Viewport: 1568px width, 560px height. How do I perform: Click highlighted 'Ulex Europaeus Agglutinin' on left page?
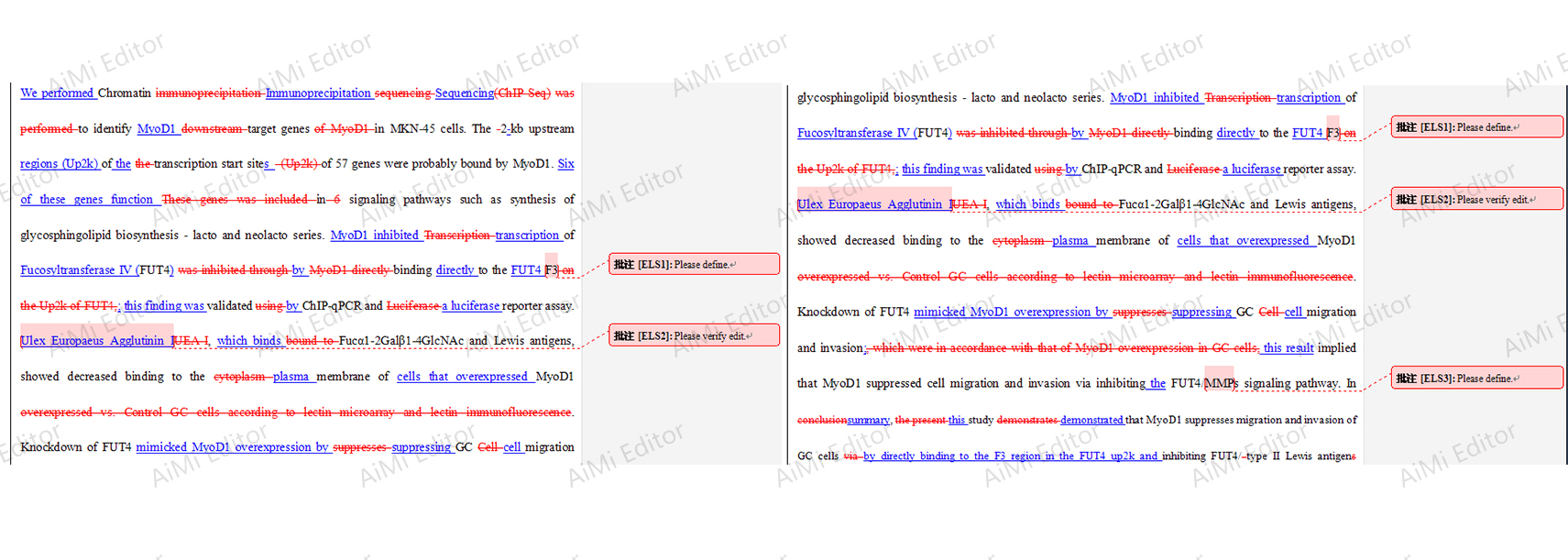(93, 340)
